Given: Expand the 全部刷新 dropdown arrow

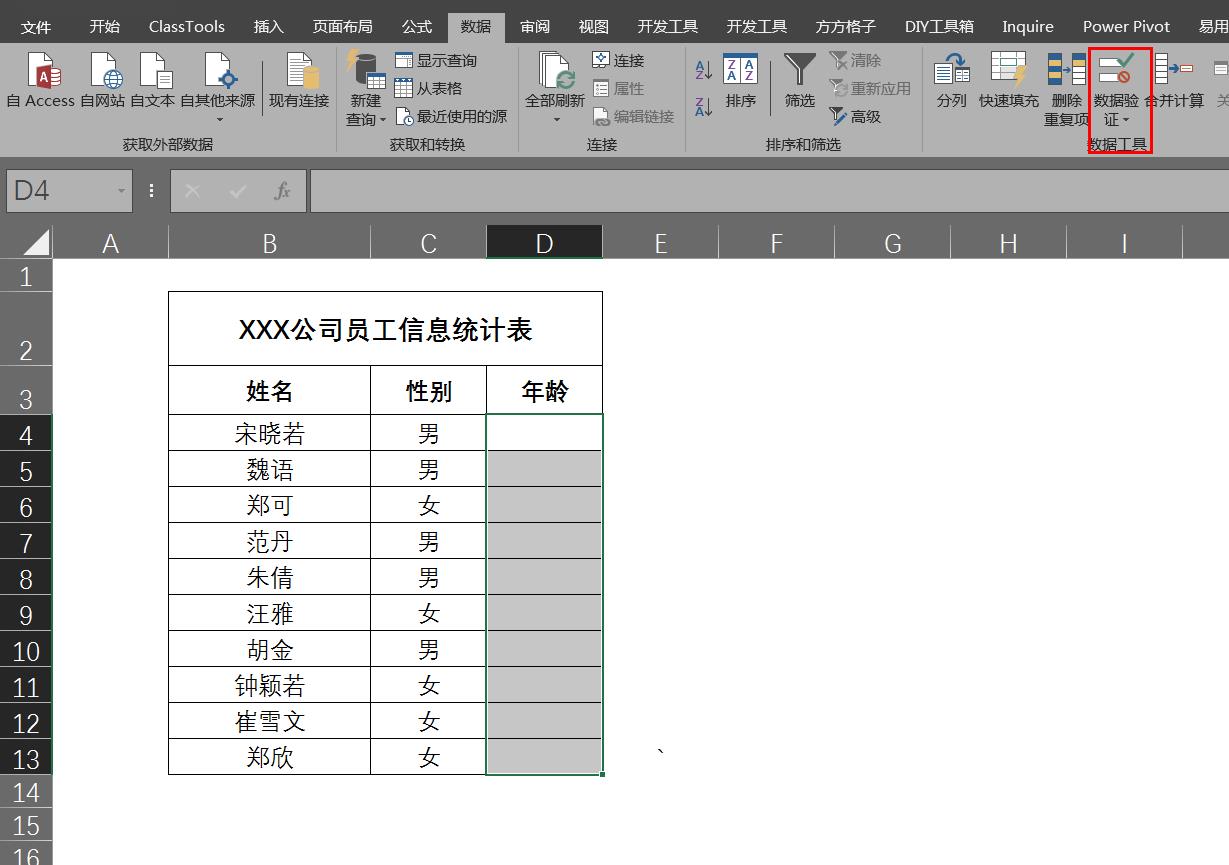Looking at the screenshot, I should pyautogui.click(x=557, y=120).
